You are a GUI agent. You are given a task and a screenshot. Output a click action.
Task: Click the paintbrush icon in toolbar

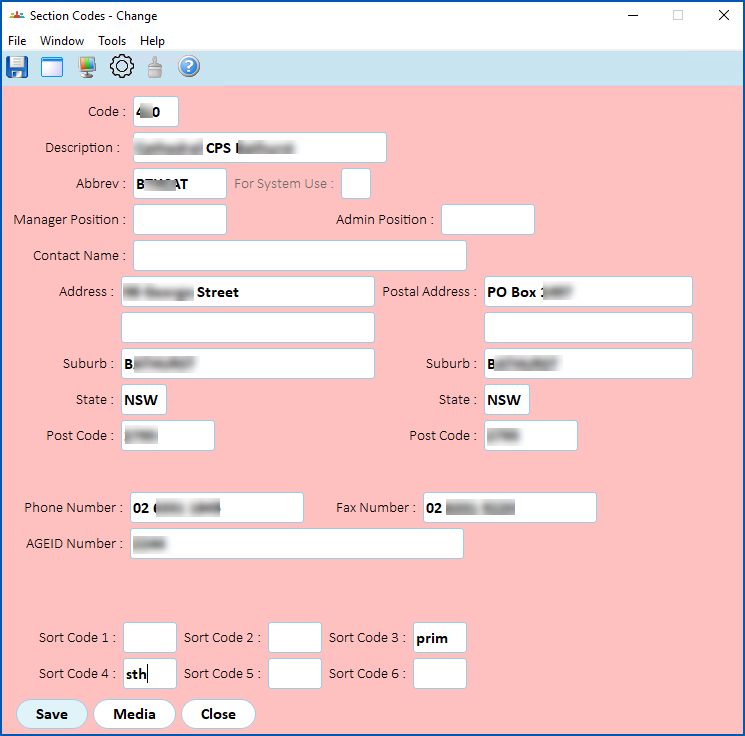click(x=155, y=67)
